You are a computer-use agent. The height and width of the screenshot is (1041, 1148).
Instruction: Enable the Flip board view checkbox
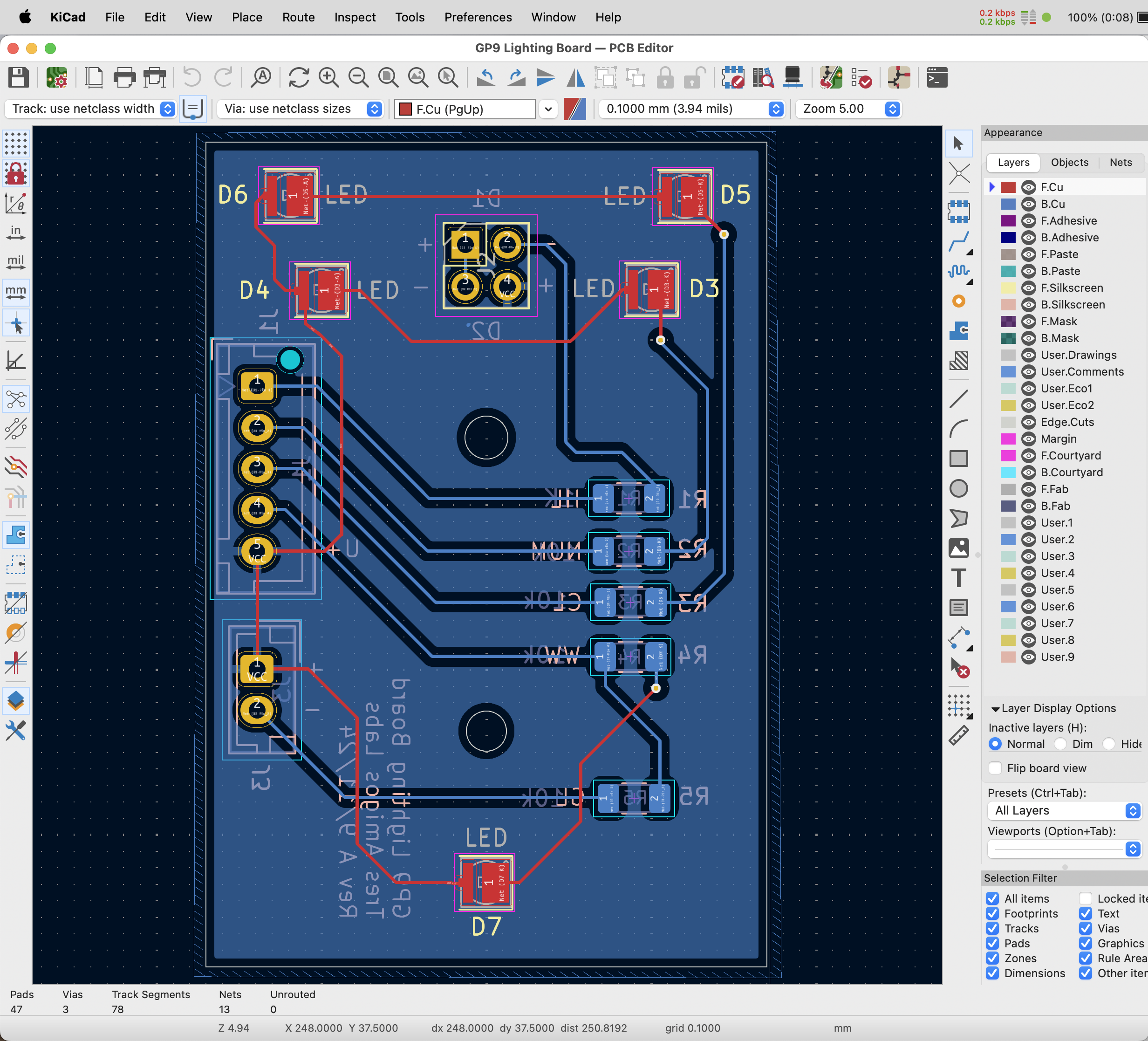(x=995, y=768)
